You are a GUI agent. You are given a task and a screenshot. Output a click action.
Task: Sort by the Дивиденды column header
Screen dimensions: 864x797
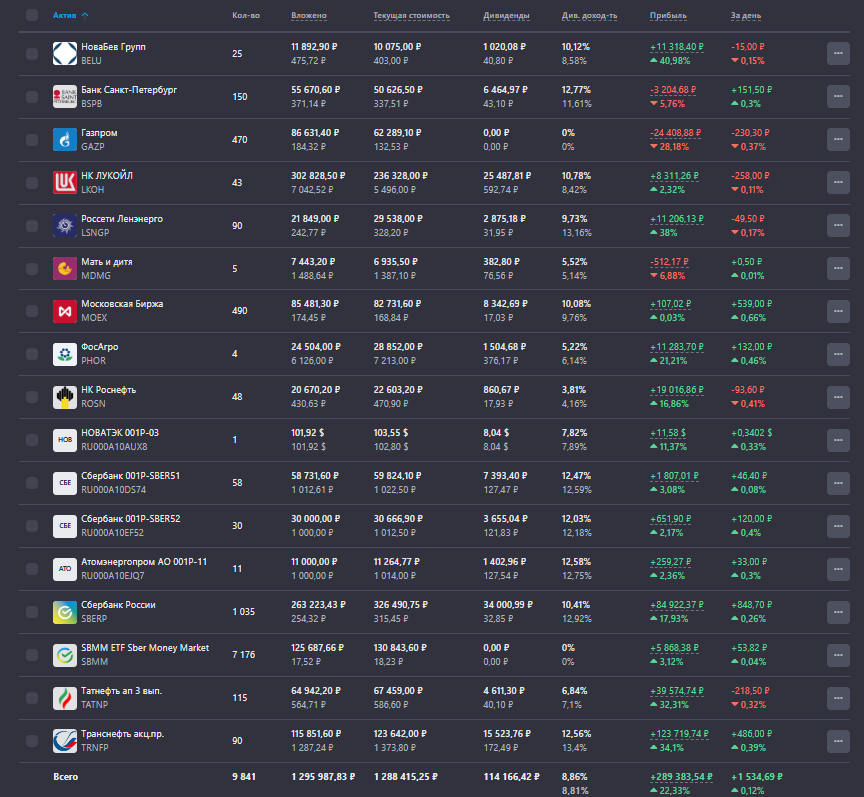pos(506,15)
